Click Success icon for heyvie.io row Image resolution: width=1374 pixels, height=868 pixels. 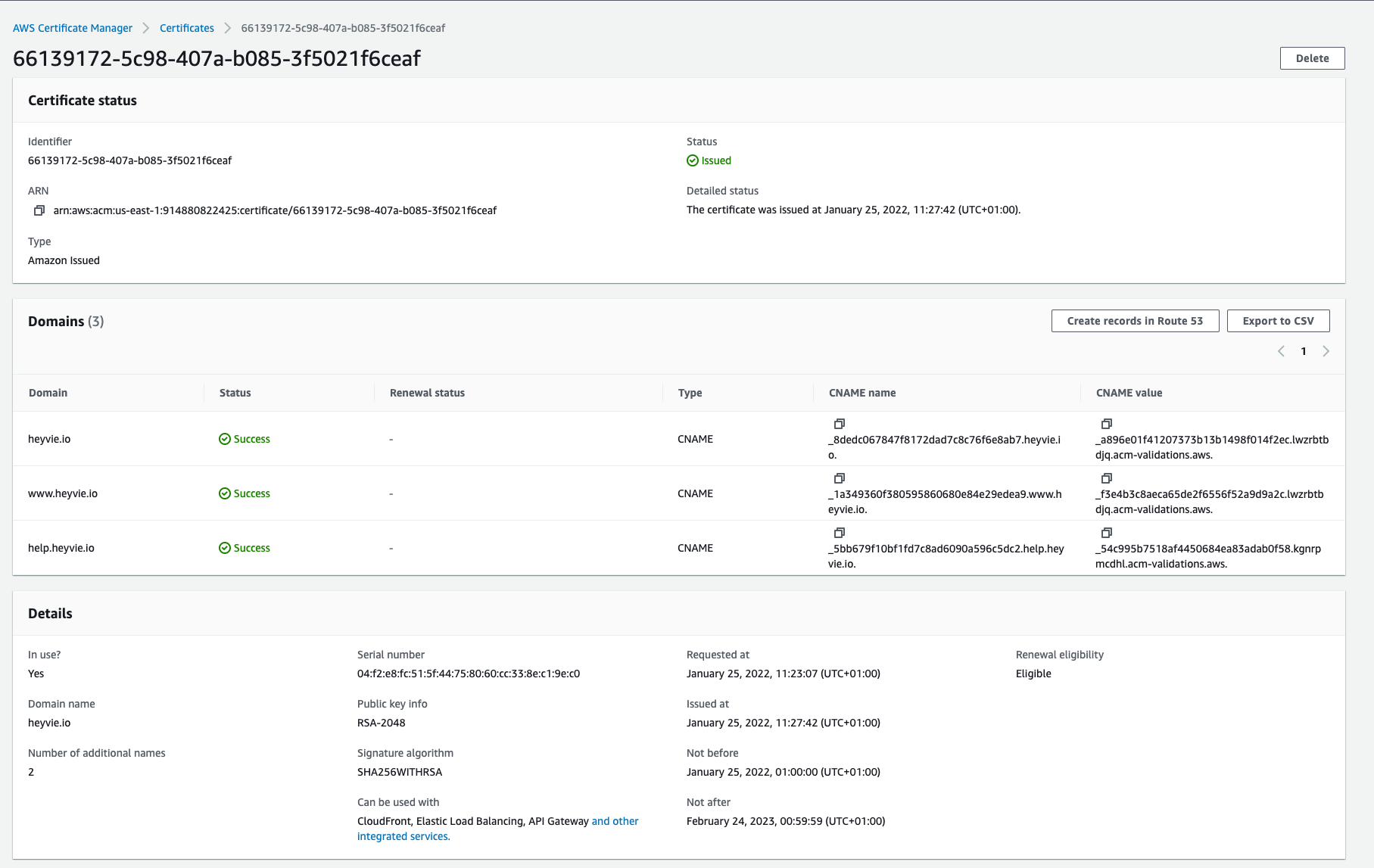[x=225, y=439]
